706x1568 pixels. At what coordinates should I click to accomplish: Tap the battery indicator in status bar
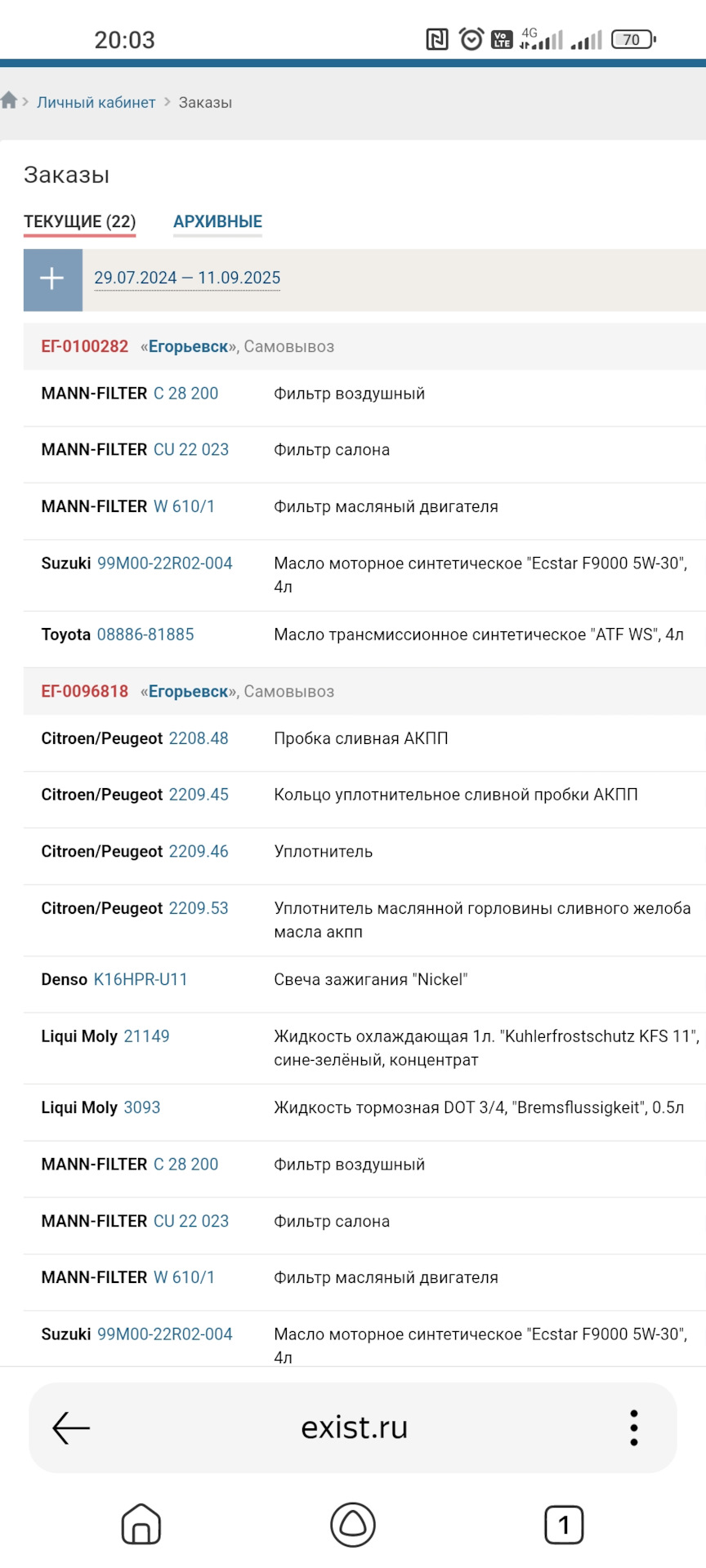coord(633,39)
